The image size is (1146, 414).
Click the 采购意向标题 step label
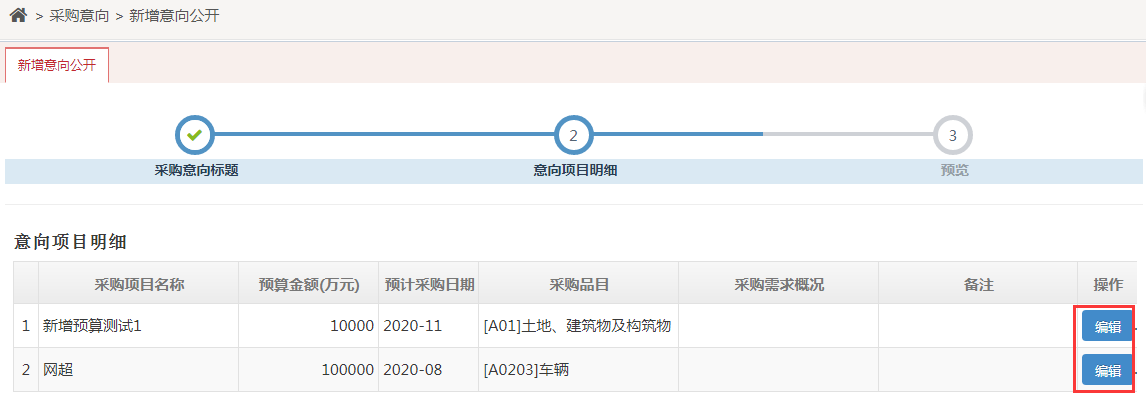[x=196, y=170]
